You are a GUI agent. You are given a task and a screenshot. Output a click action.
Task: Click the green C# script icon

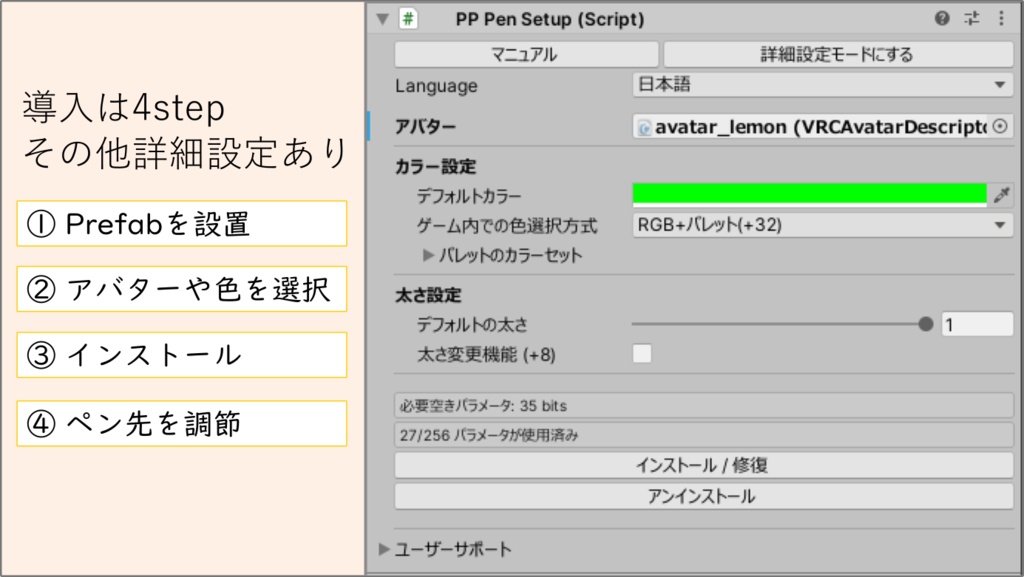tap(408, 19)
